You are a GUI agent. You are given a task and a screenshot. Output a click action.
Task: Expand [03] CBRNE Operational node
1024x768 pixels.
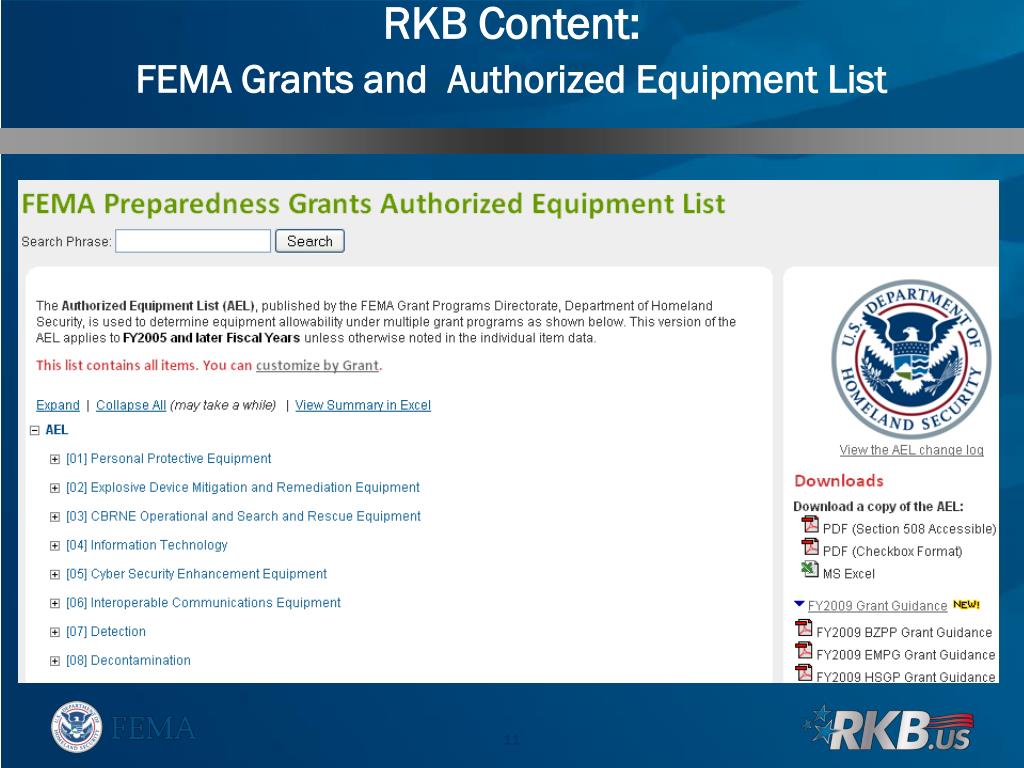tap(55, 517)
